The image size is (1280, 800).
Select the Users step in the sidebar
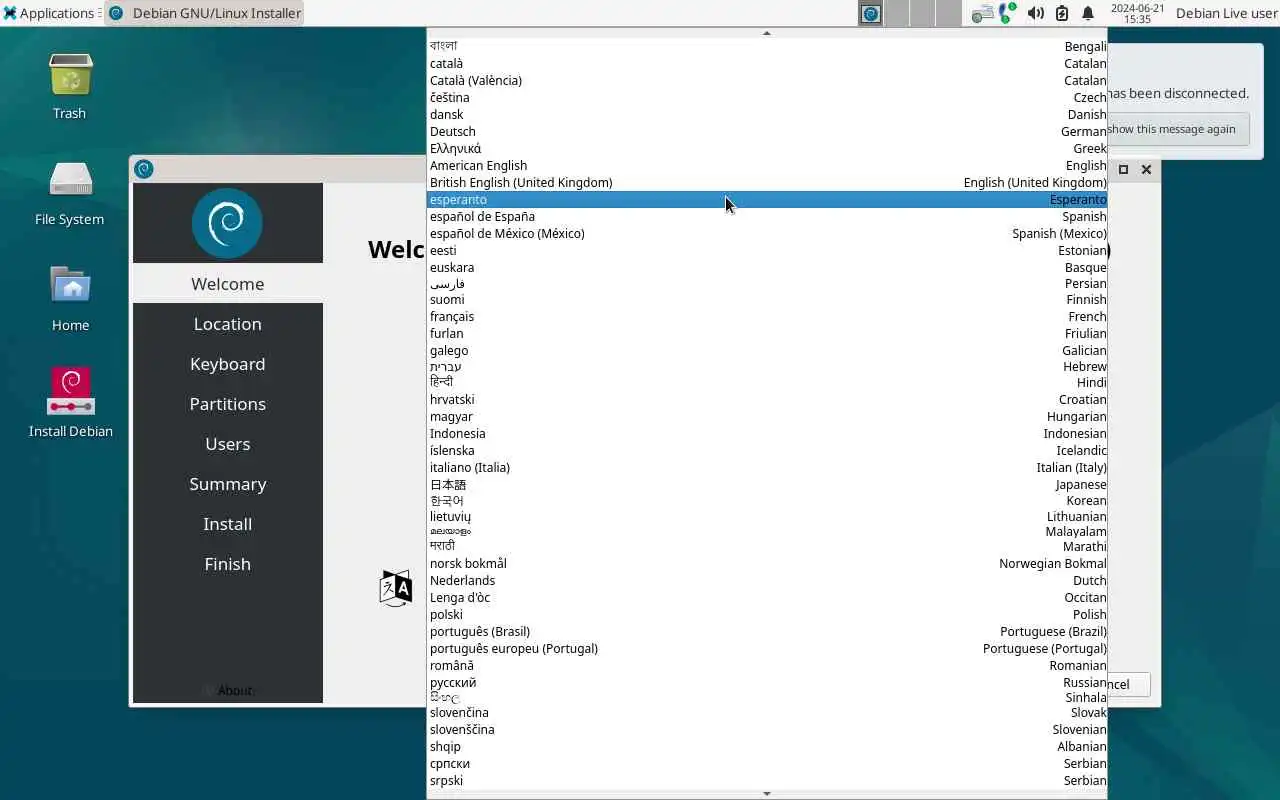(228, 444)
